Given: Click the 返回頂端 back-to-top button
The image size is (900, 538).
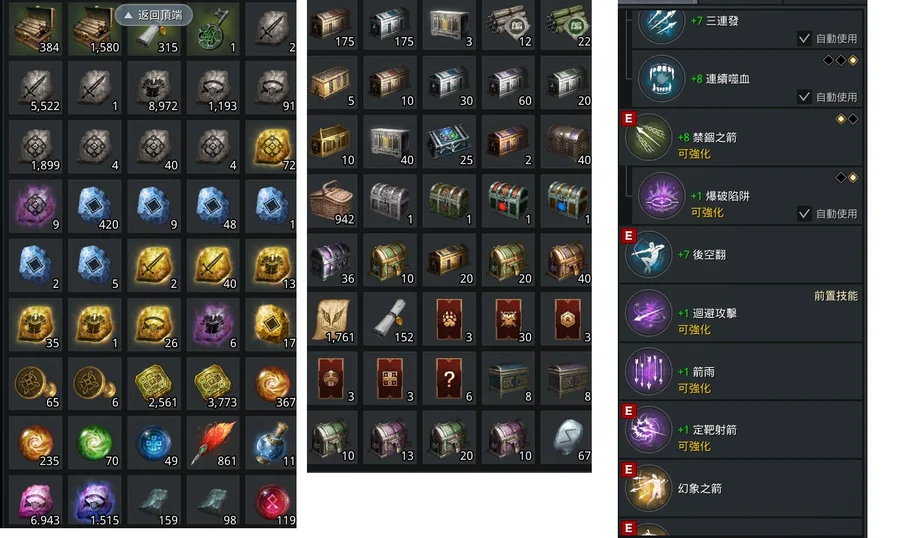Looking at the screenshot, I should (153, 15).
